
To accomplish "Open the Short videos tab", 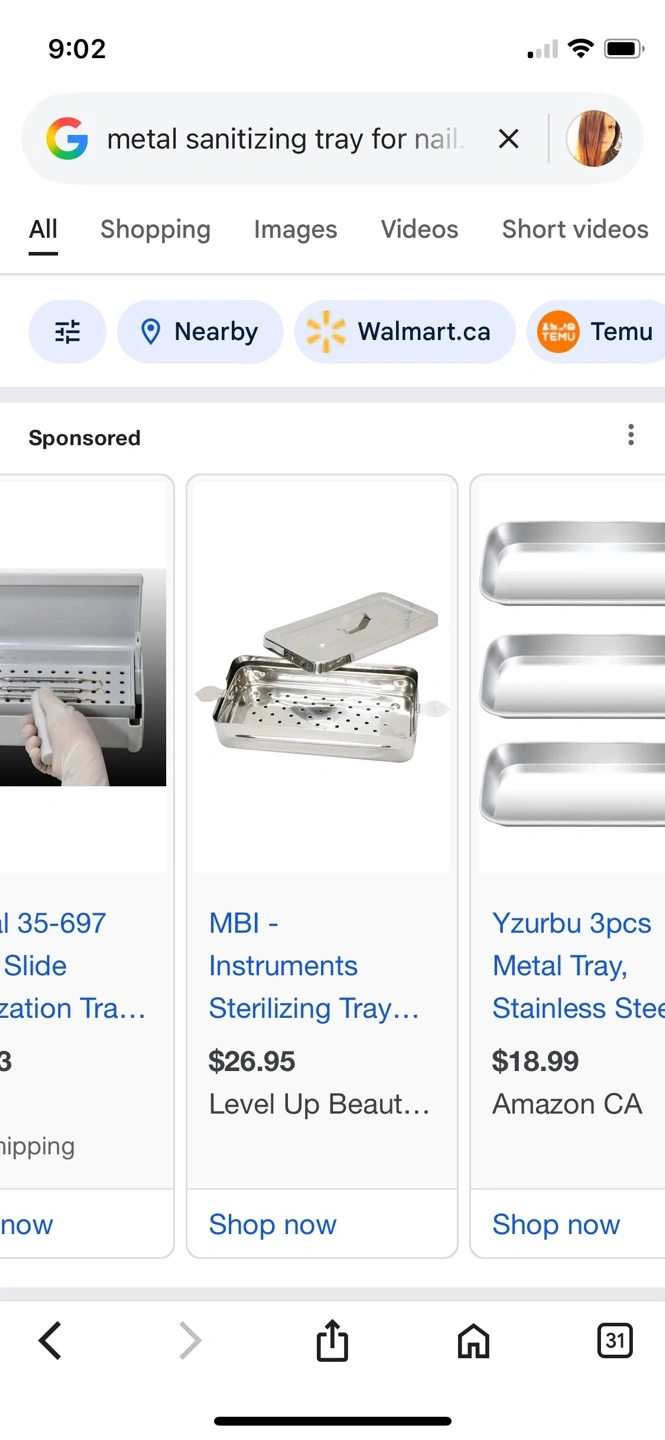I will coord(575,229).
